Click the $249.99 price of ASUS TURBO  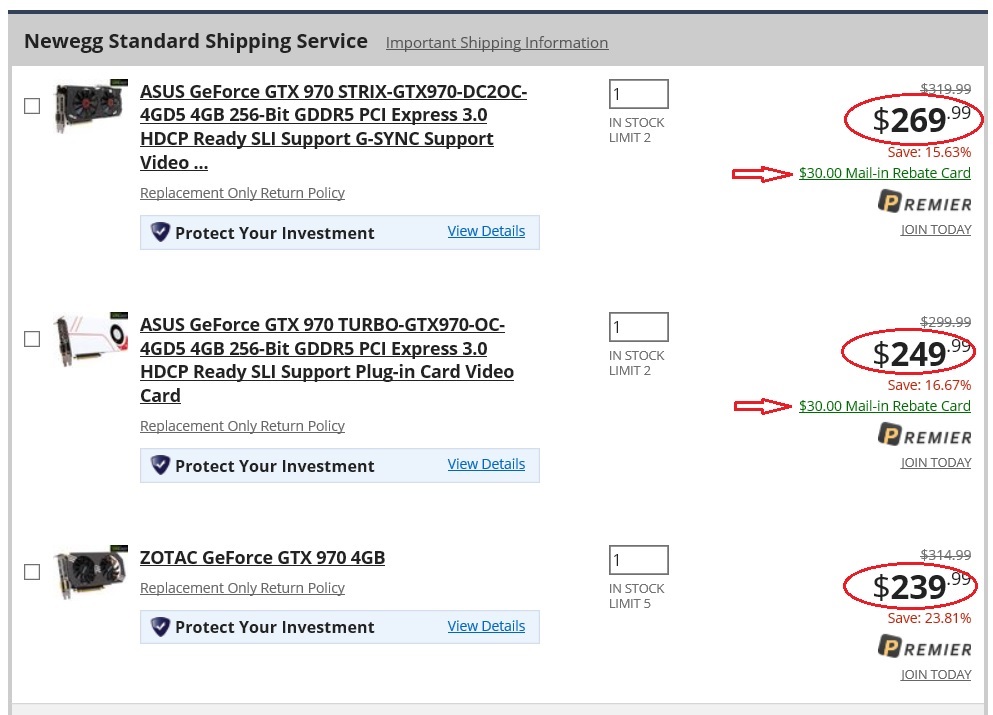coord(921,352)
